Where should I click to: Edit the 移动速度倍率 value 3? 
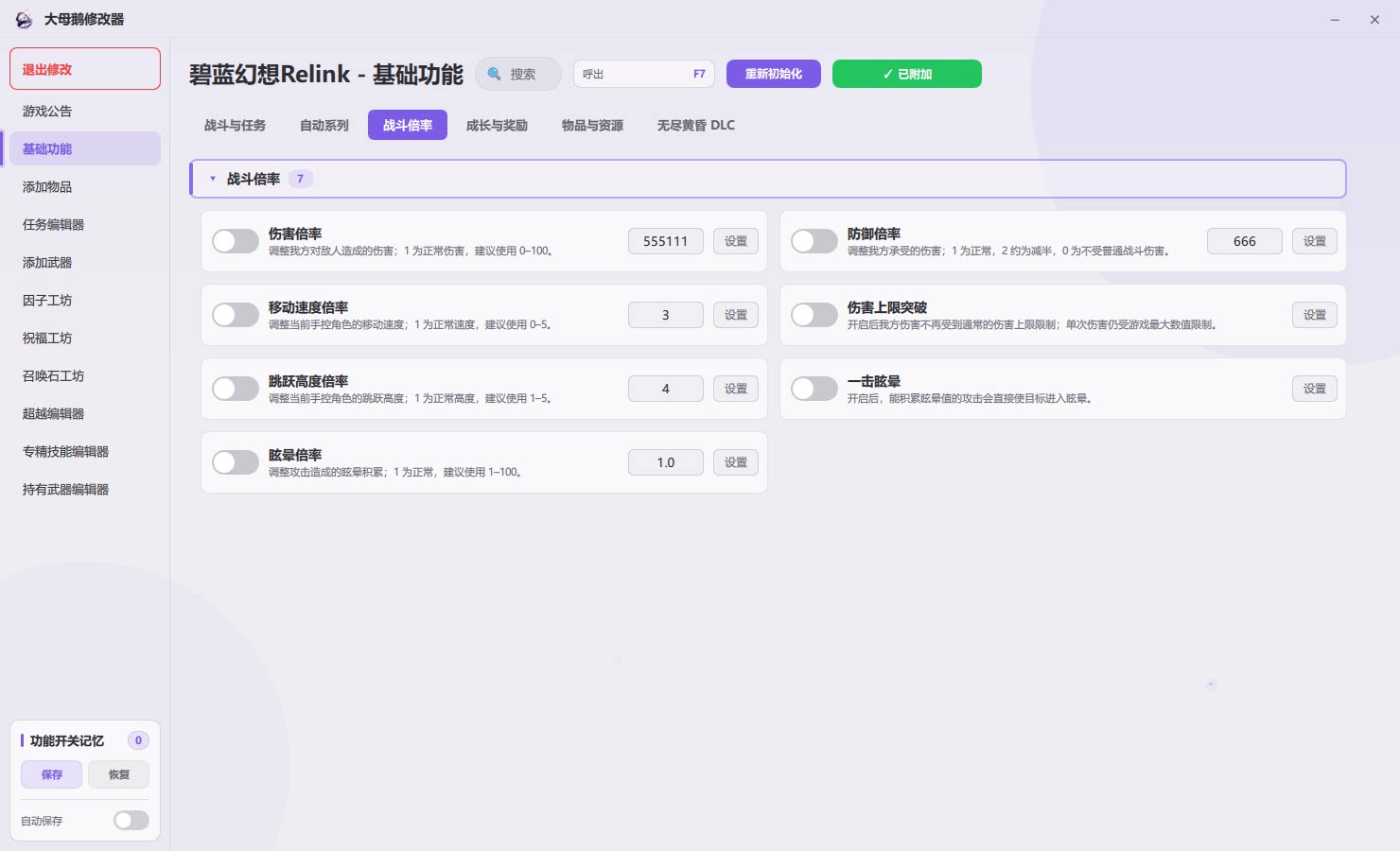coord(666,315)
